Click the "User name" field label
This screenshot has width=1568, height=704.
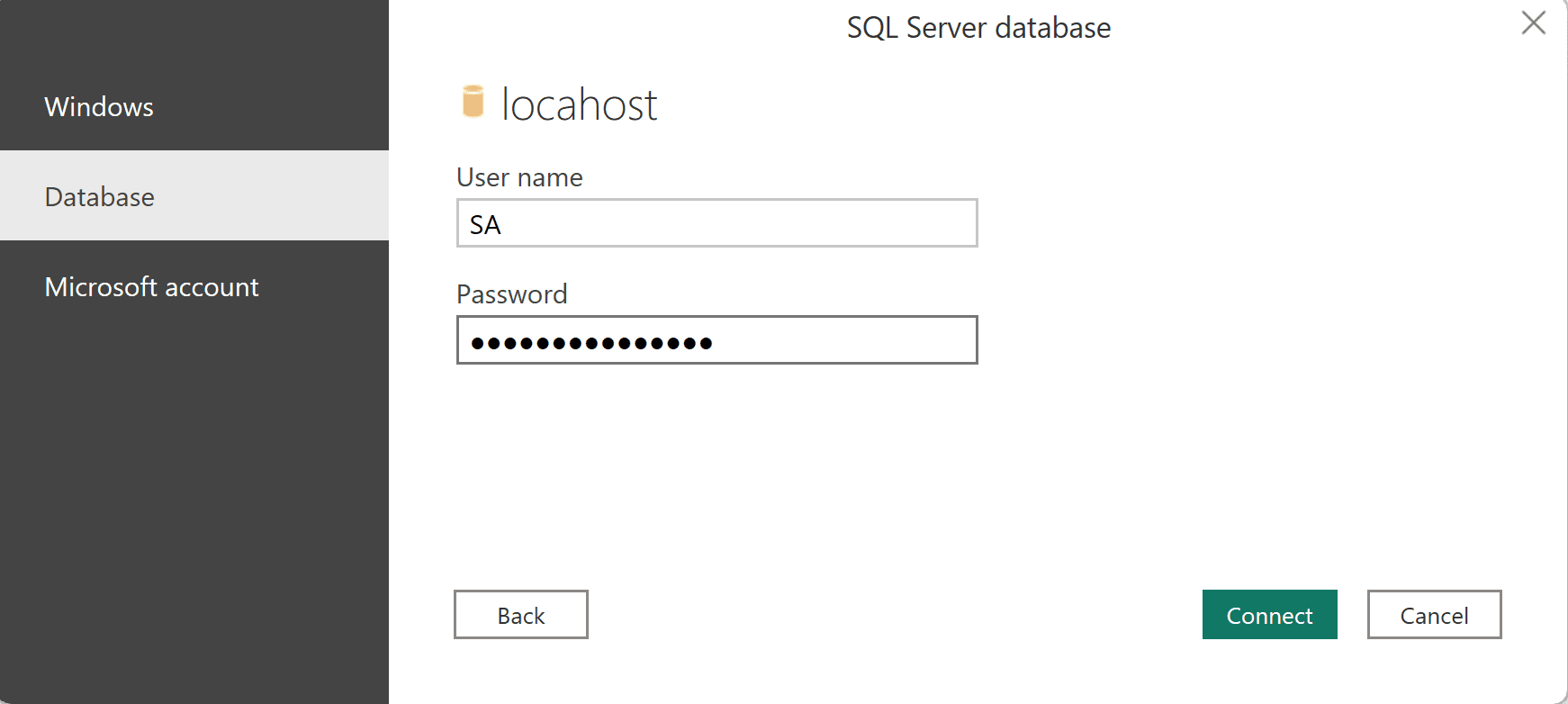click(519, 177)
